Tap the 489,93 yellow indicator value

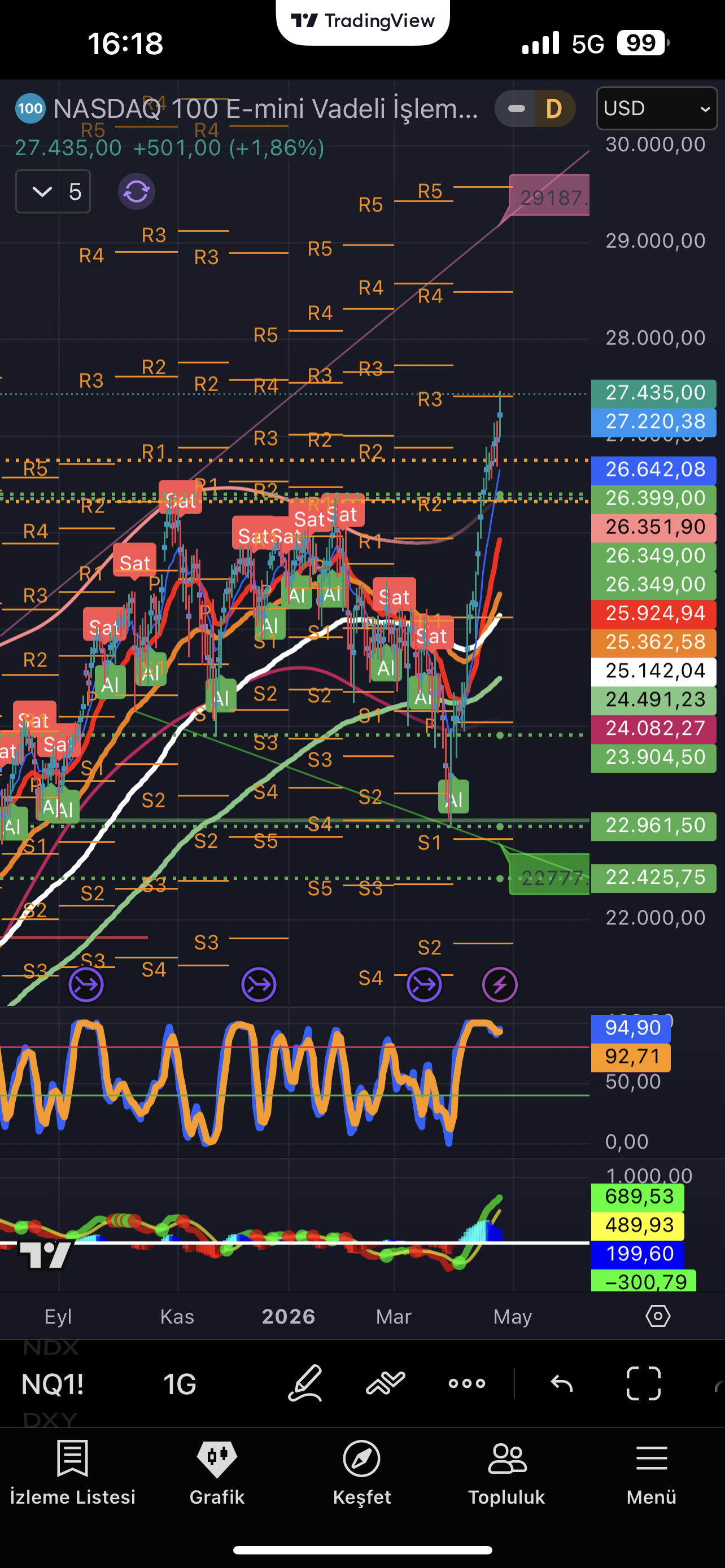tap(638, 1225)
